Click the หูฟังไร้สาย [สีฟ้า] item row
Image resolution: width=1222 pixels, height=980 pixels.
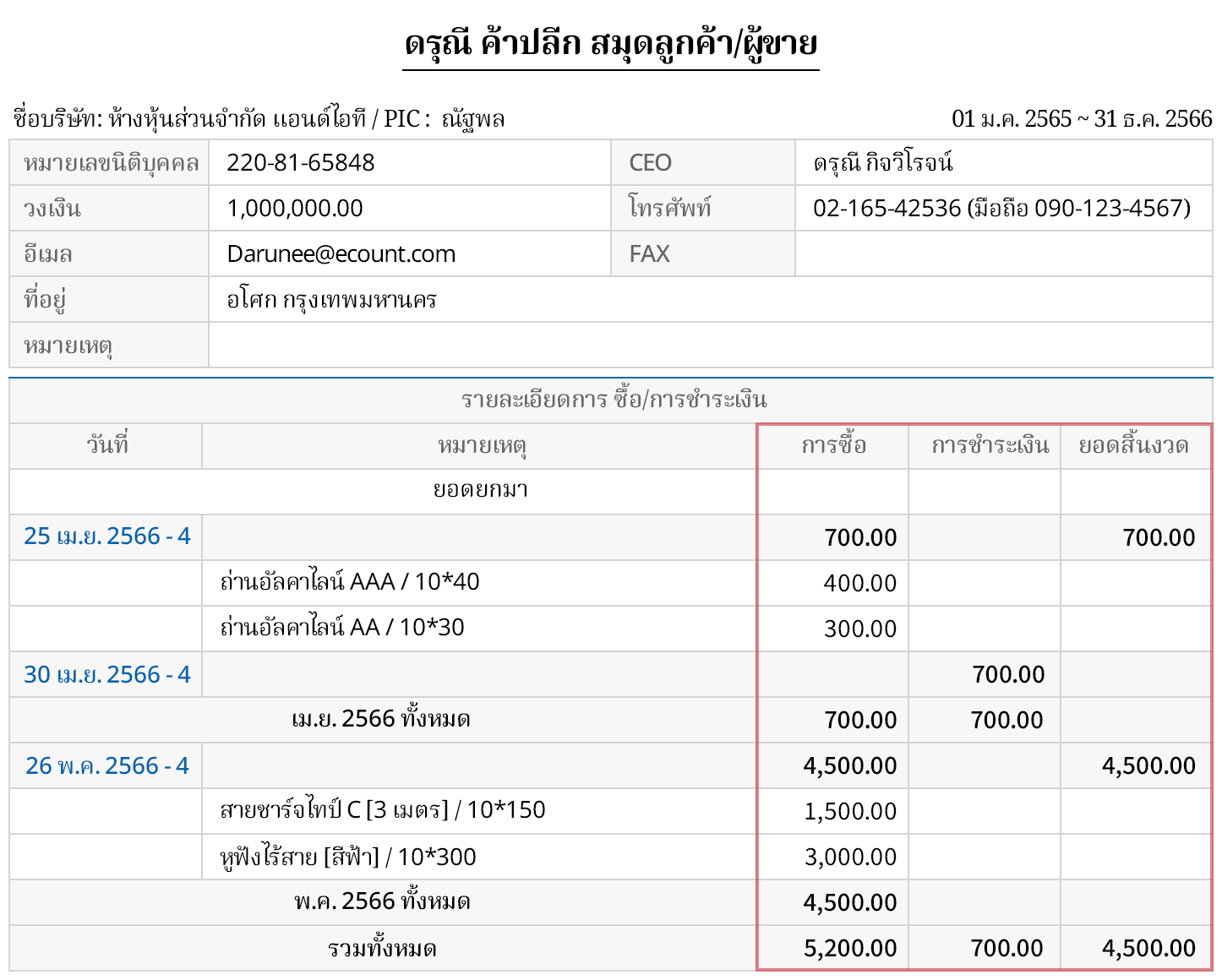pyautogui.click(x=348, y=857)
